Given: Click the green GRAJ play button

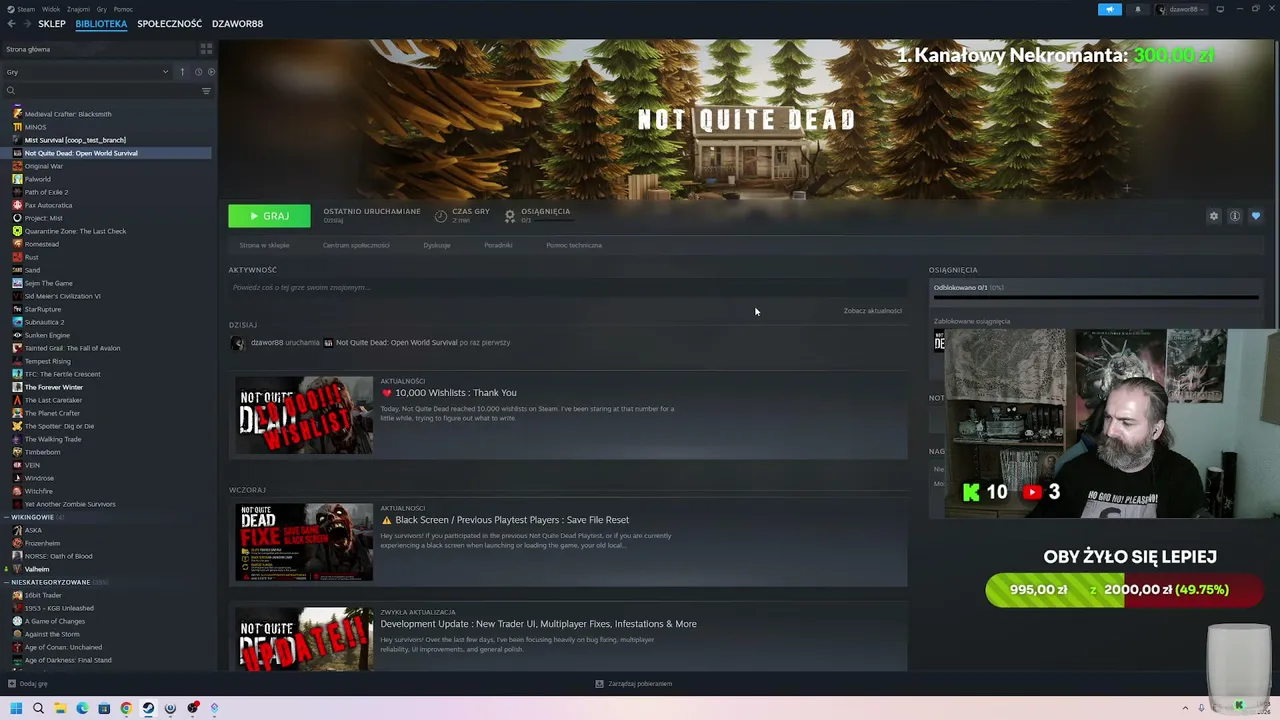Looking at the screenshot, I should tap(269, 216).
